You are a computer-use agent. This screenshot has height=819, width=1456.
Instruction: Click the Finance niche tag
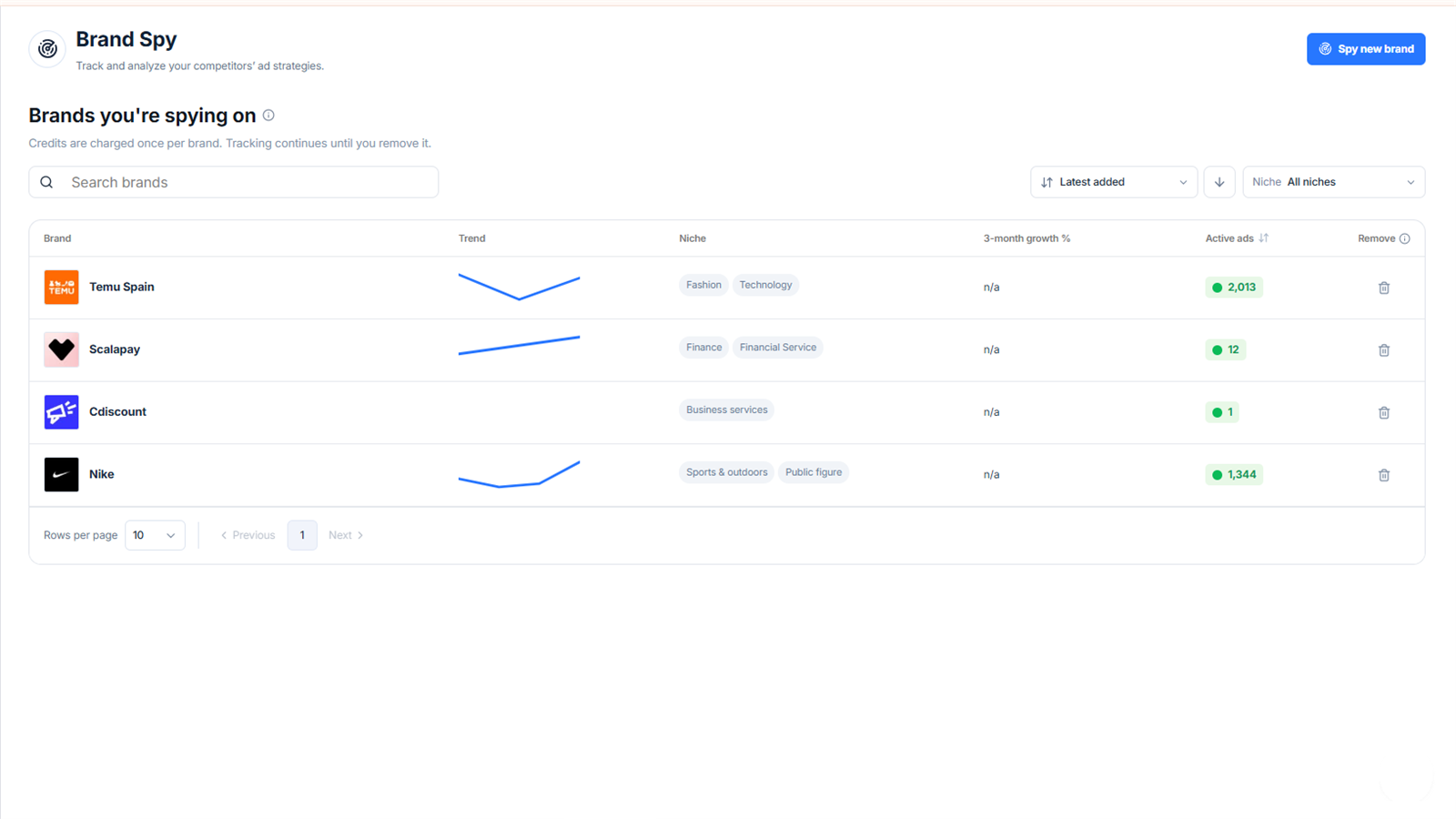coord(703,348)
